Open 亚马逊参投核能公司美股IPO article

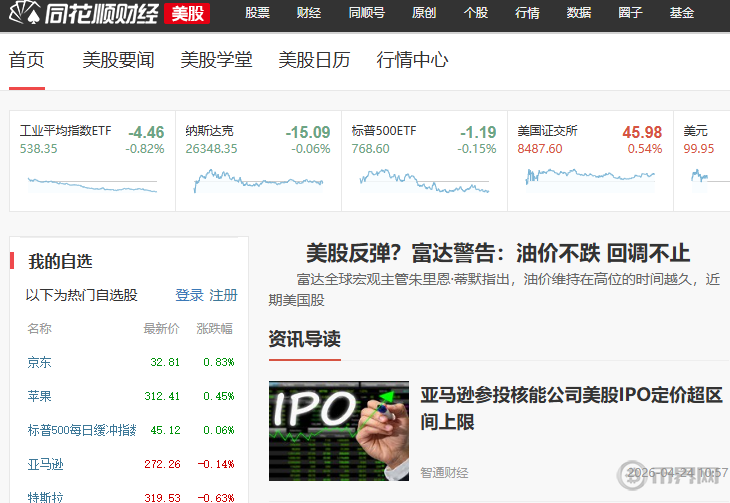pos(572,408)
